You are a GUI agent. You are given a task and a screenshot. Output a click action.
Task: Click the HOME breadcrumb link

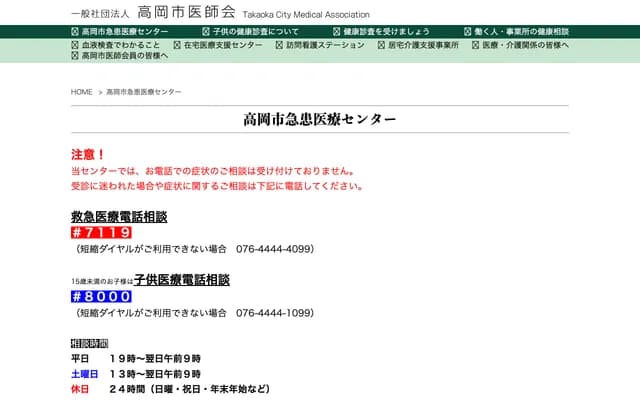pos(82,92)
